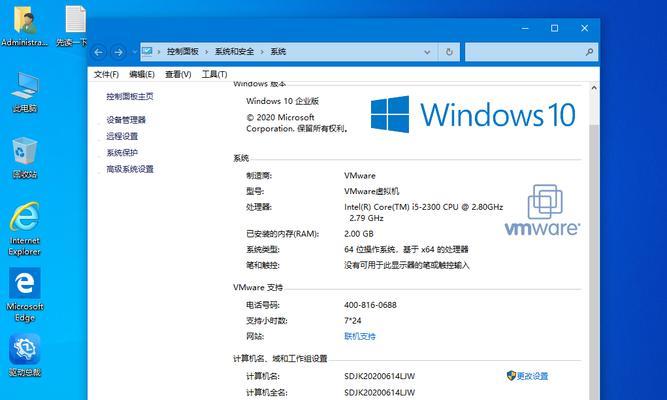
Task: Open 控制面板主页 link
Action: [x=130, y=97]
